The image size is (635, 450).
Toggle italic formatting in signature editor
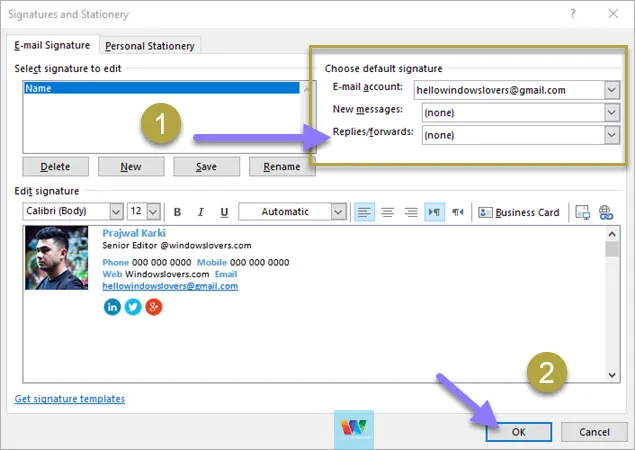(x=200, y=212)
